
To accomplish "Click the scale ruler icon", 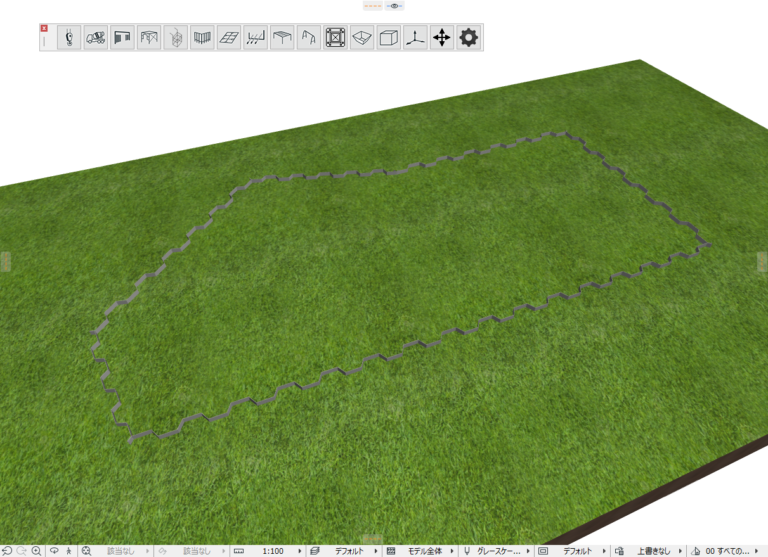I will point(239,551).
